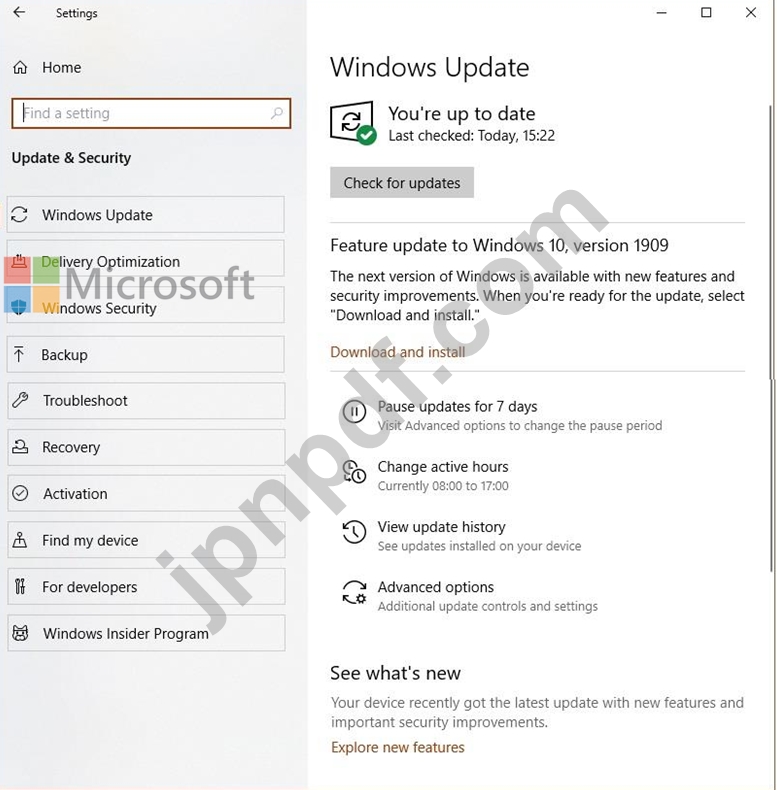
Task: Click the search magnifier icon
Action: (x=276, y=113)
